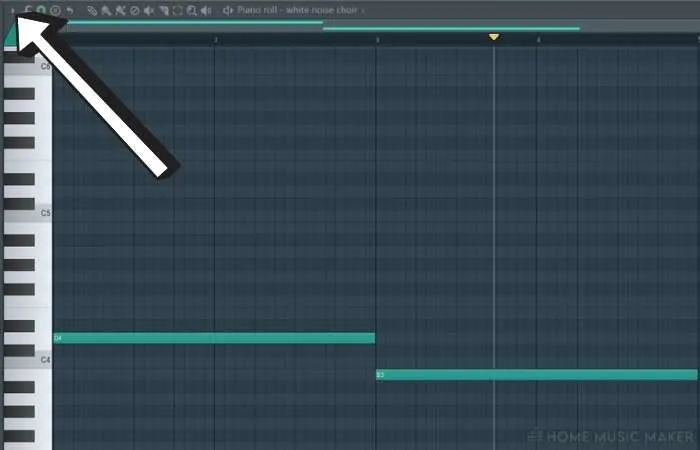Click the curved back-arrow icon after Stamp
Screen dimensions: 700x450
[69, 10]
